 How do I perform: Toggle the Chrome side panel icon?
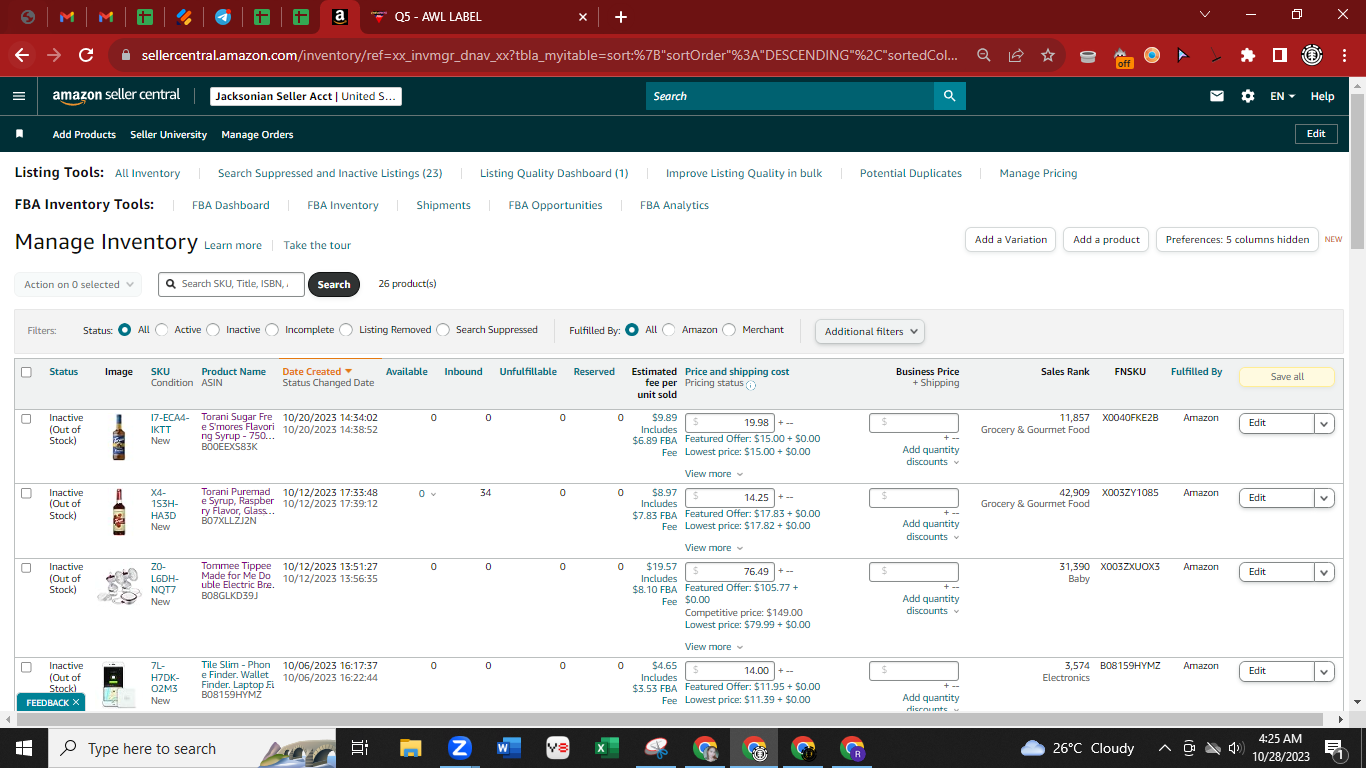click(x=1280, y=55)
